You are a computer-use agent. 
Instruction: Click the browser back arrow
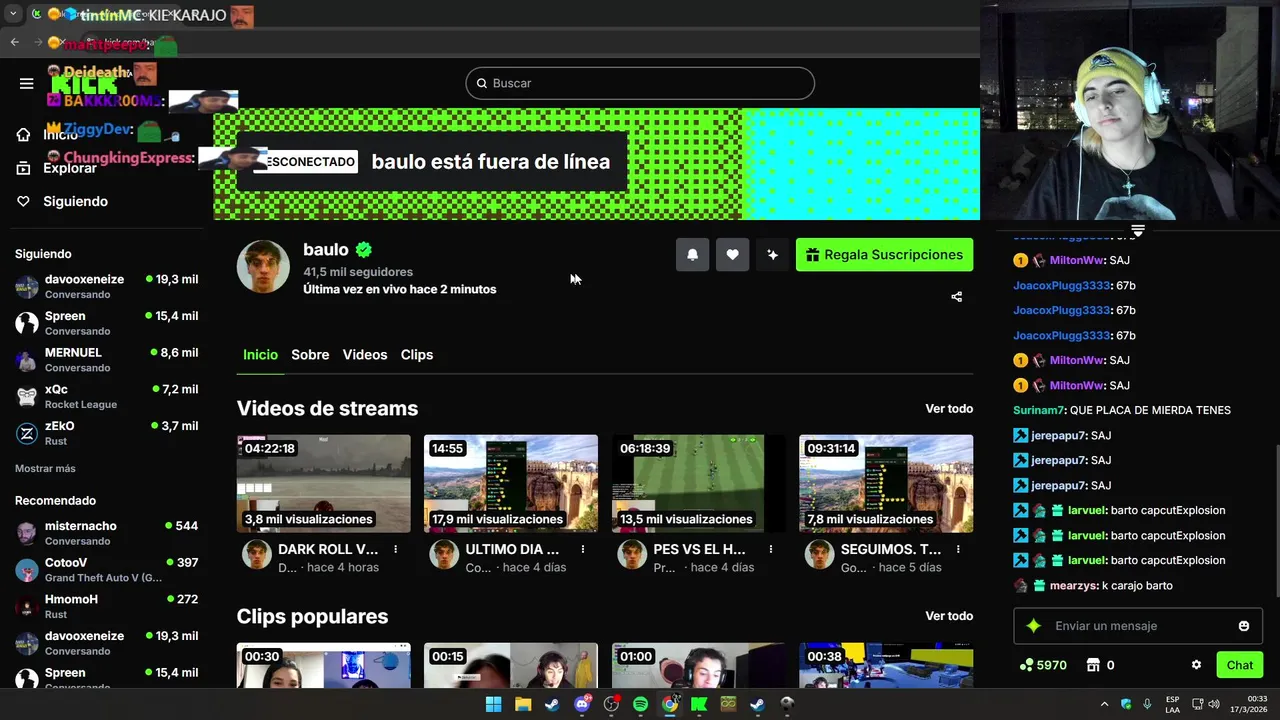coord(14,42)
